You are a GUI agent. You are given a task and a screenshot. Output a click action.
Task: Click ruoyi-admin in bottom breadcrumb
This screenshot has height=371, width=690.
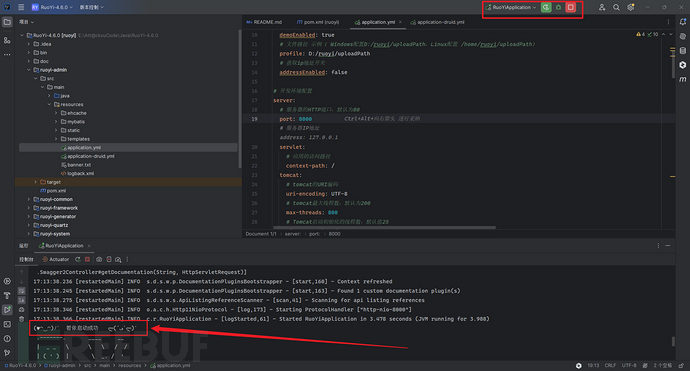(61, 365)
